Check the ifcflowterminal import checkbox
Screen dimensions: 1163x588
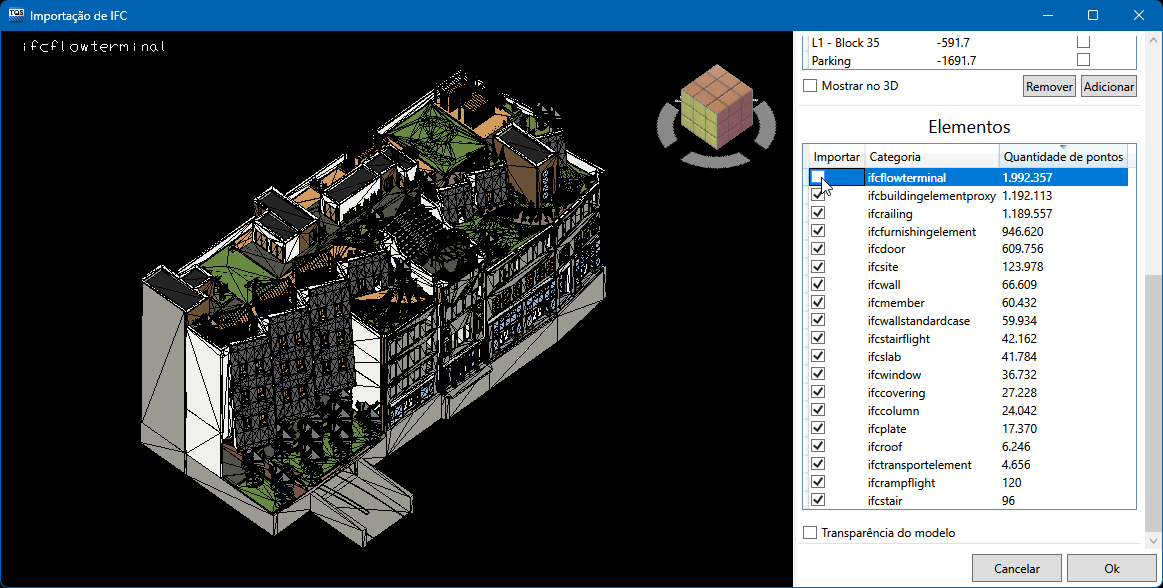pos(818,178)
